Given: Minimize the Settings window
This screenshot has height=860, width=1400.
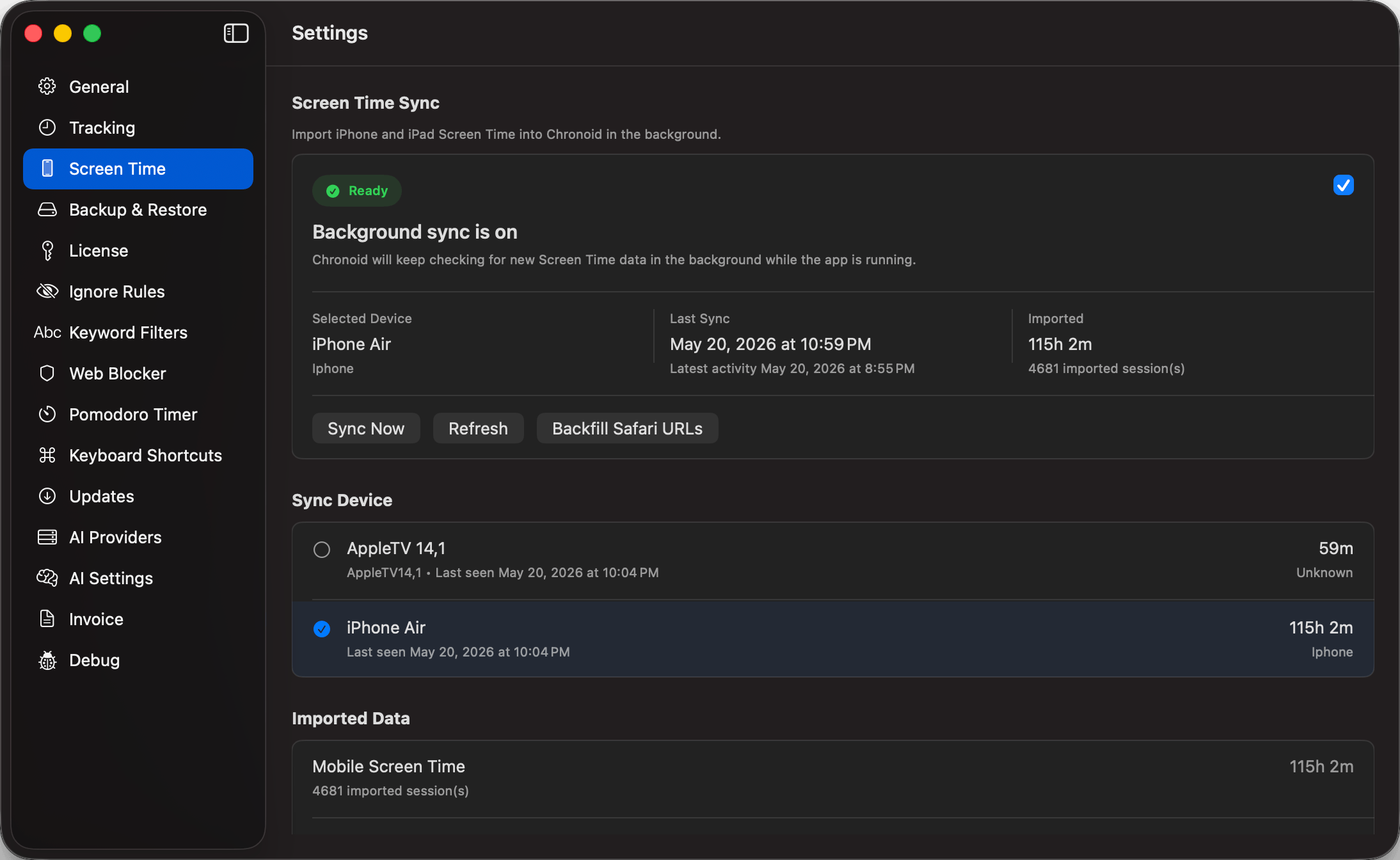Looking at the screenshot, I should [63, 33].
